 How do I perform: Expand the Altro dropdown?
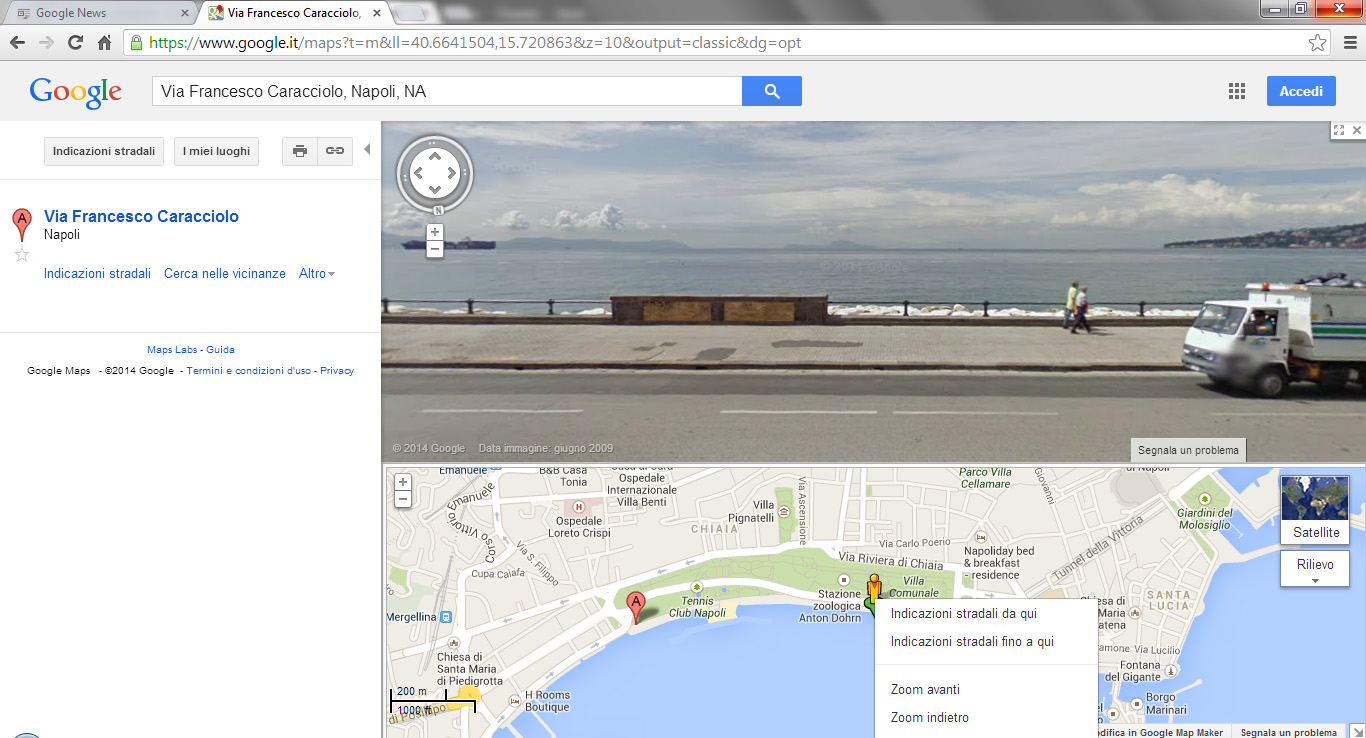[x=316, y=274]
